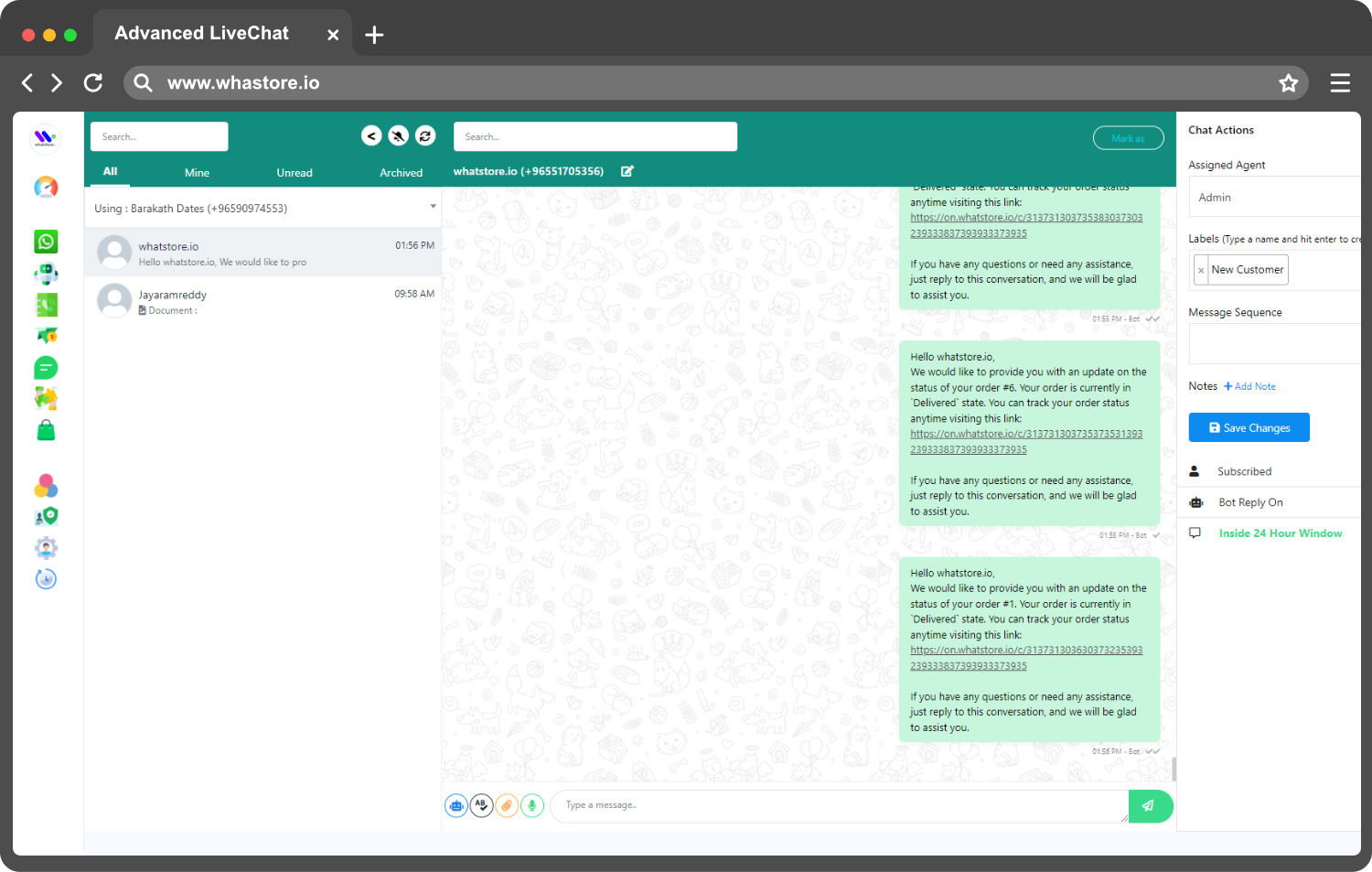This screenshot has height=872, width=1372.
Task: Click the whatstore logo at sidebar top
Action: click(46, 138)
